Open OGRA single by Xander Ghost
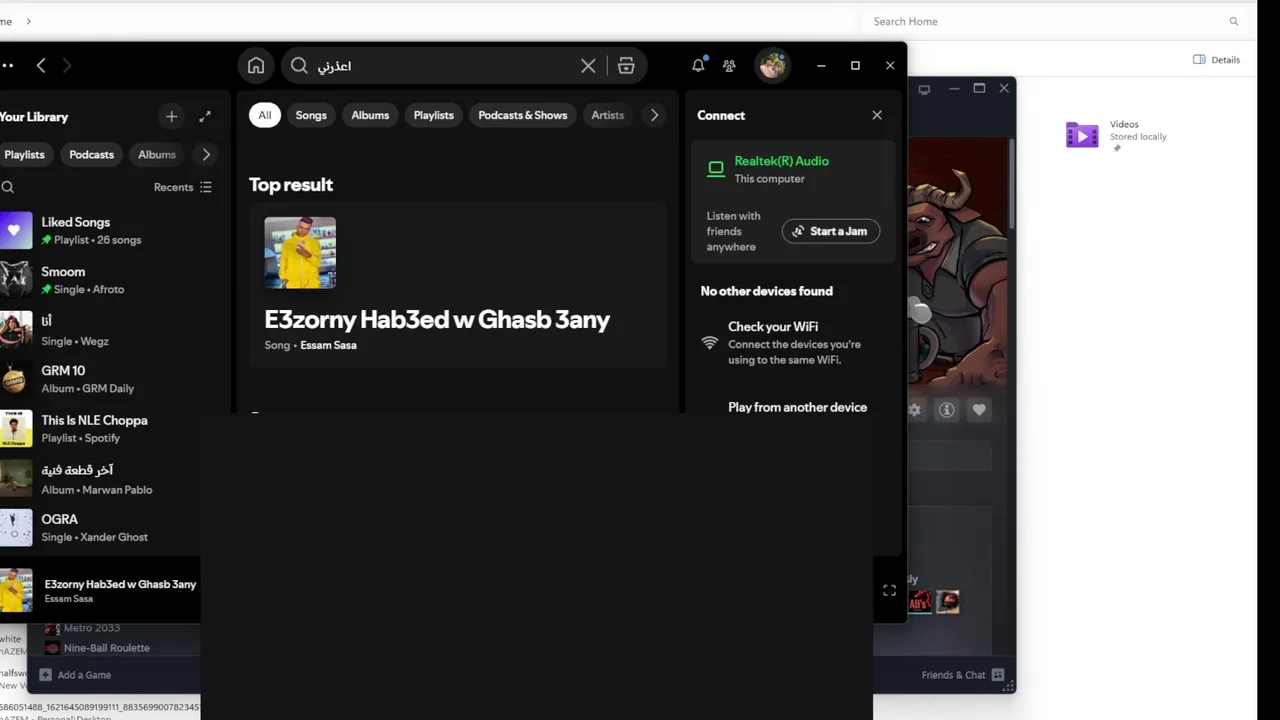This screenshot has height=720, width=1280. tap(100, 527)
